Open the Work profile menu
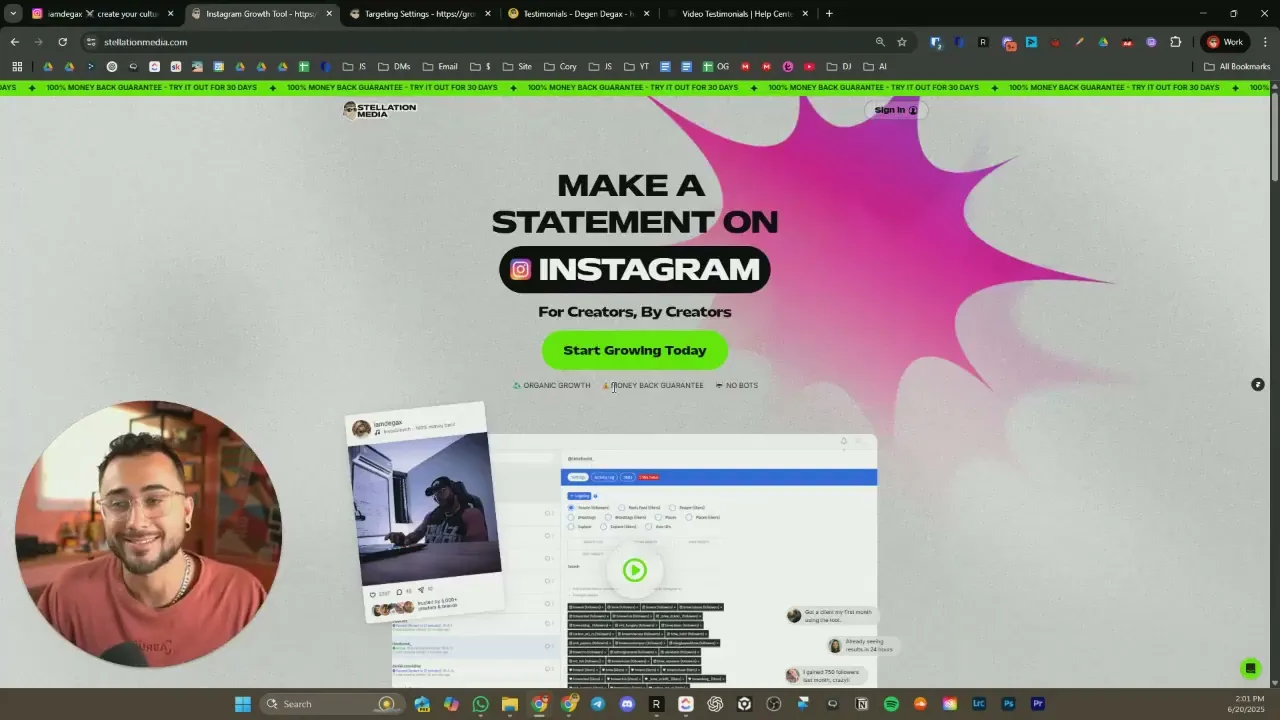 pos(1225,42)
